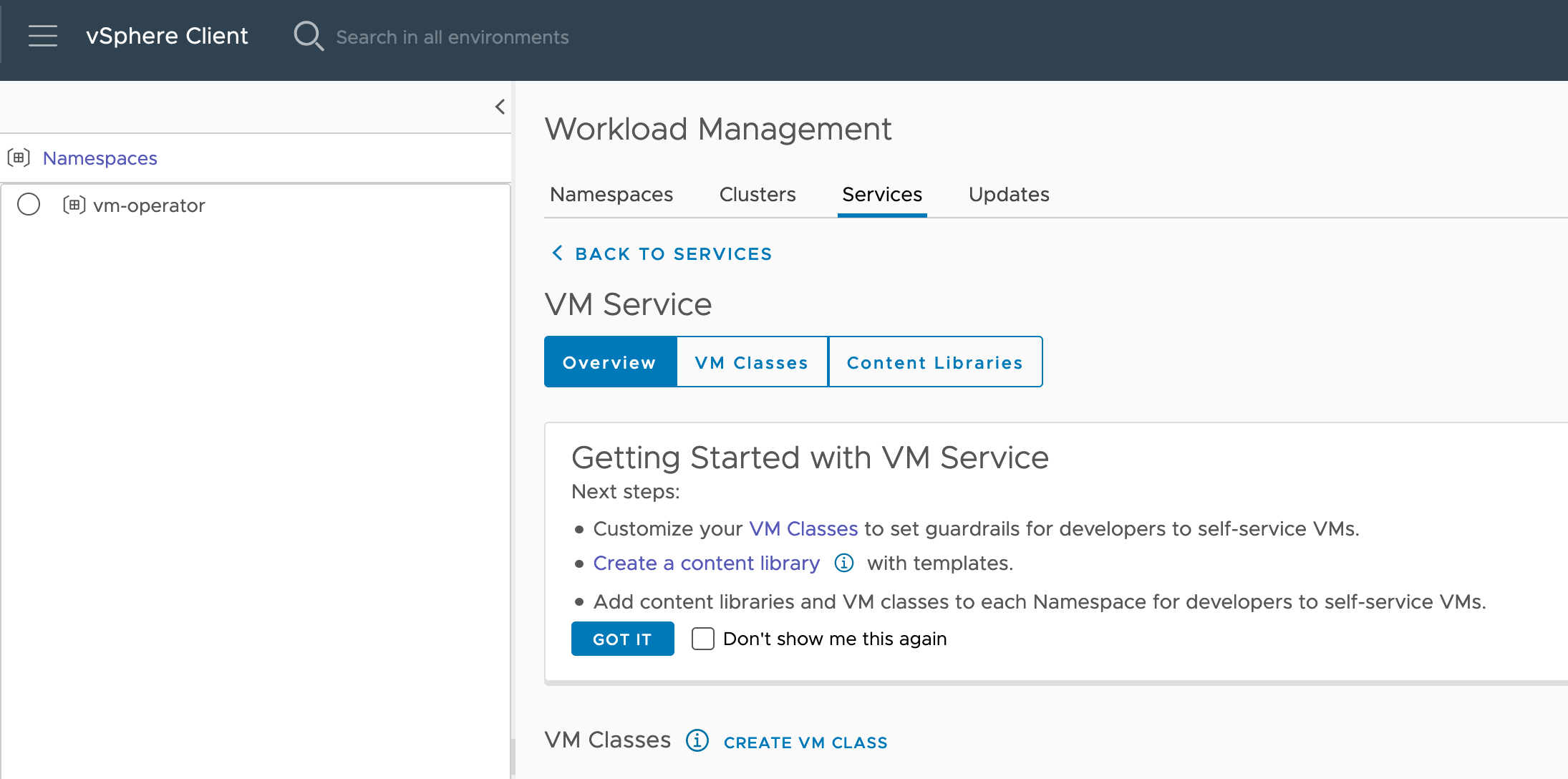Click the Create a content library link
This screenshot has height=779, width=1568.
tap(706, 563)
